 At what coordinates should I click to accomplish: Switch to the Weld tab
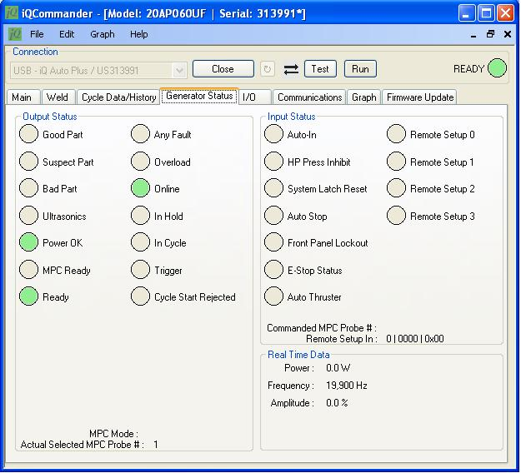click(57, 97)
